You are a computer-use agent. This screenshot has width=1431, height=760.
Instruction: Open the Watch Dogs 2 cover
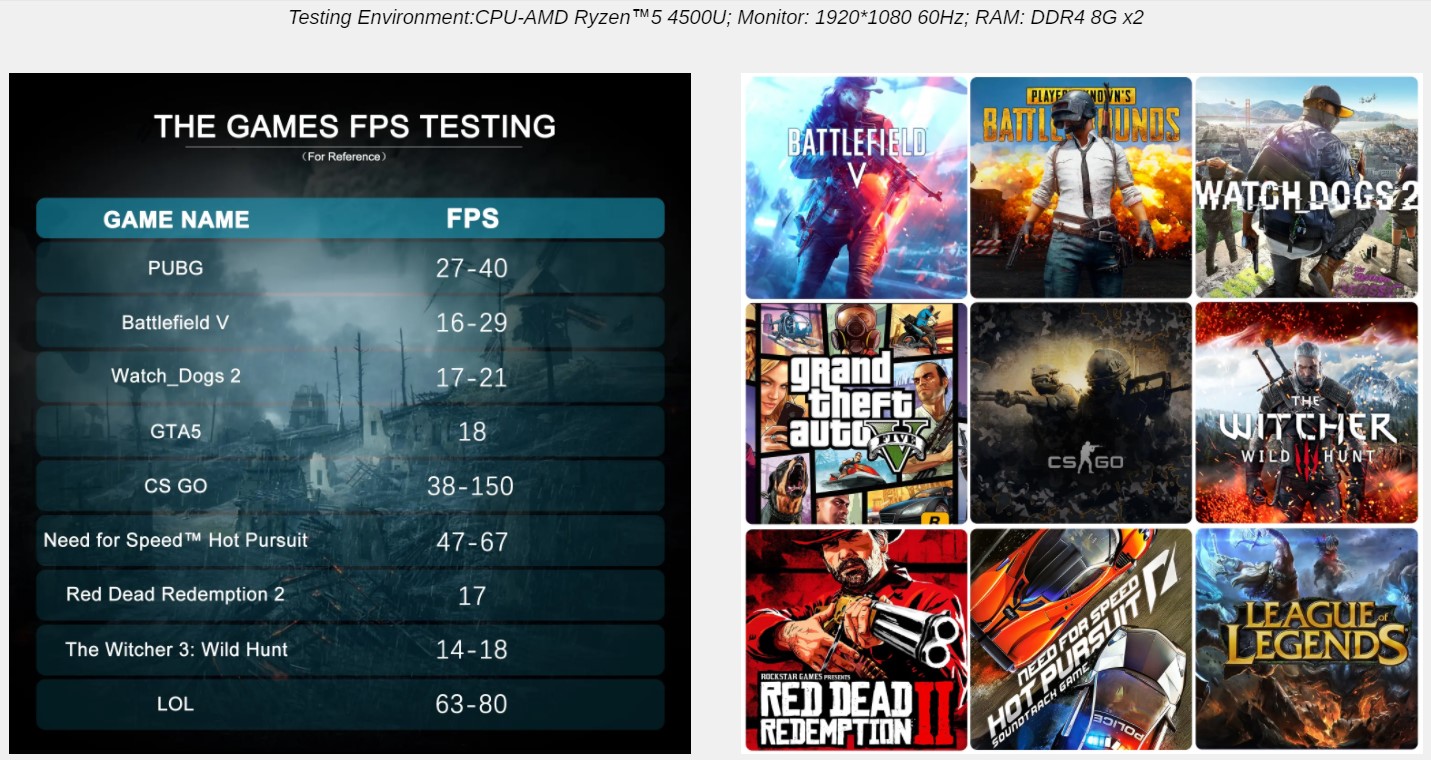1306,187
